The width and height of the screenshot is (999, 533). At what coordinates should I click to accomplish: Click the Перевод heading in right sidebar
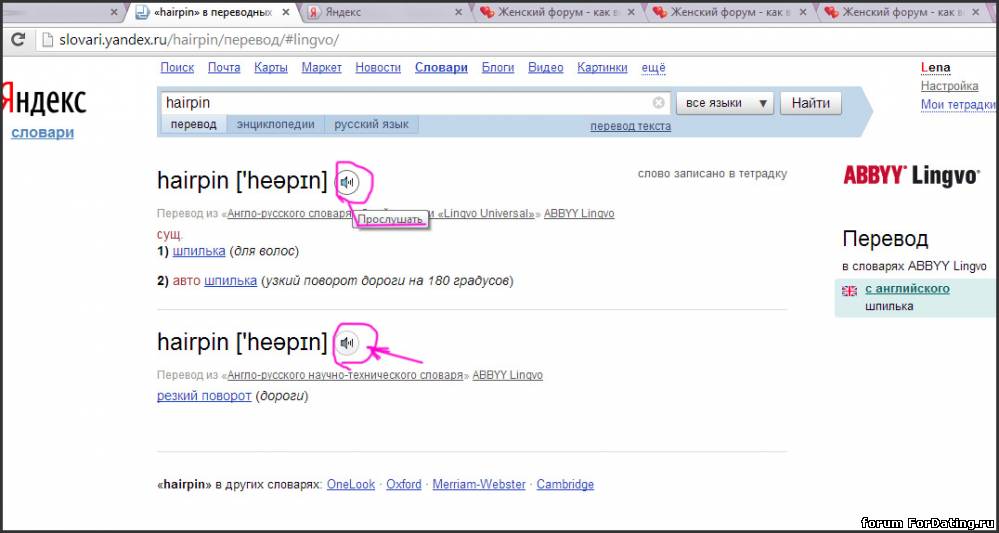pos(885,239)
